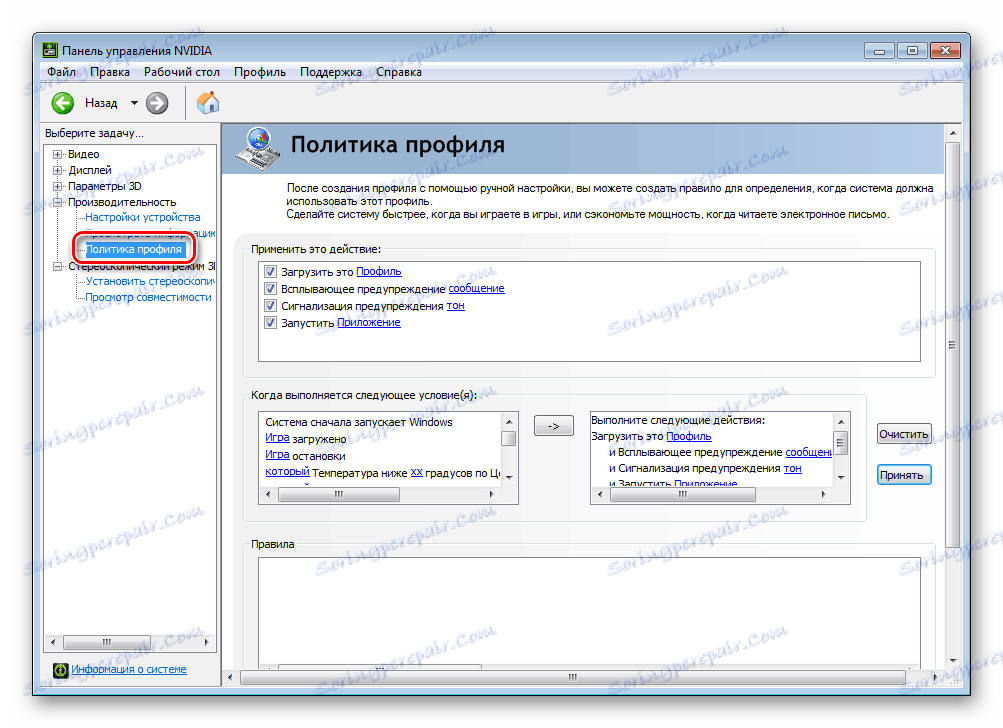Image resolution: width=1003 pixels, height=728 pixels.
Task: Click Приложение link in action list
Action: (368, 322)
